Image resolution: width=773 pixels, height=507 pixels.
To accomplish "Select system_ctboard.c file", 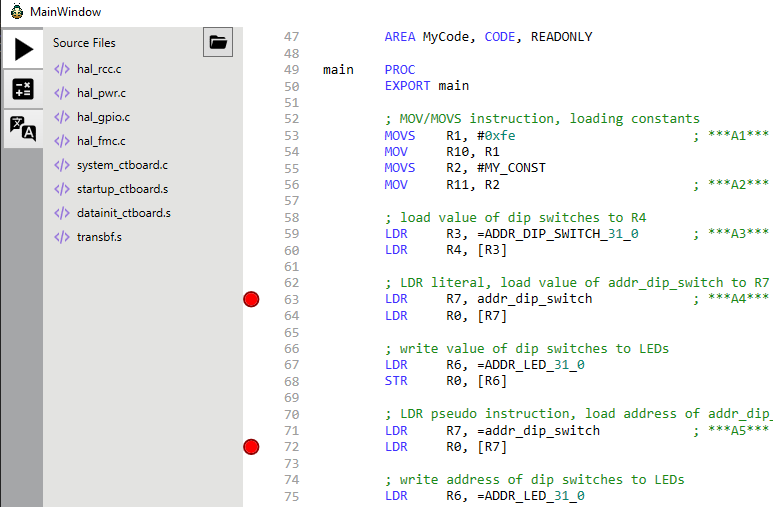I will tap(122, 165).
